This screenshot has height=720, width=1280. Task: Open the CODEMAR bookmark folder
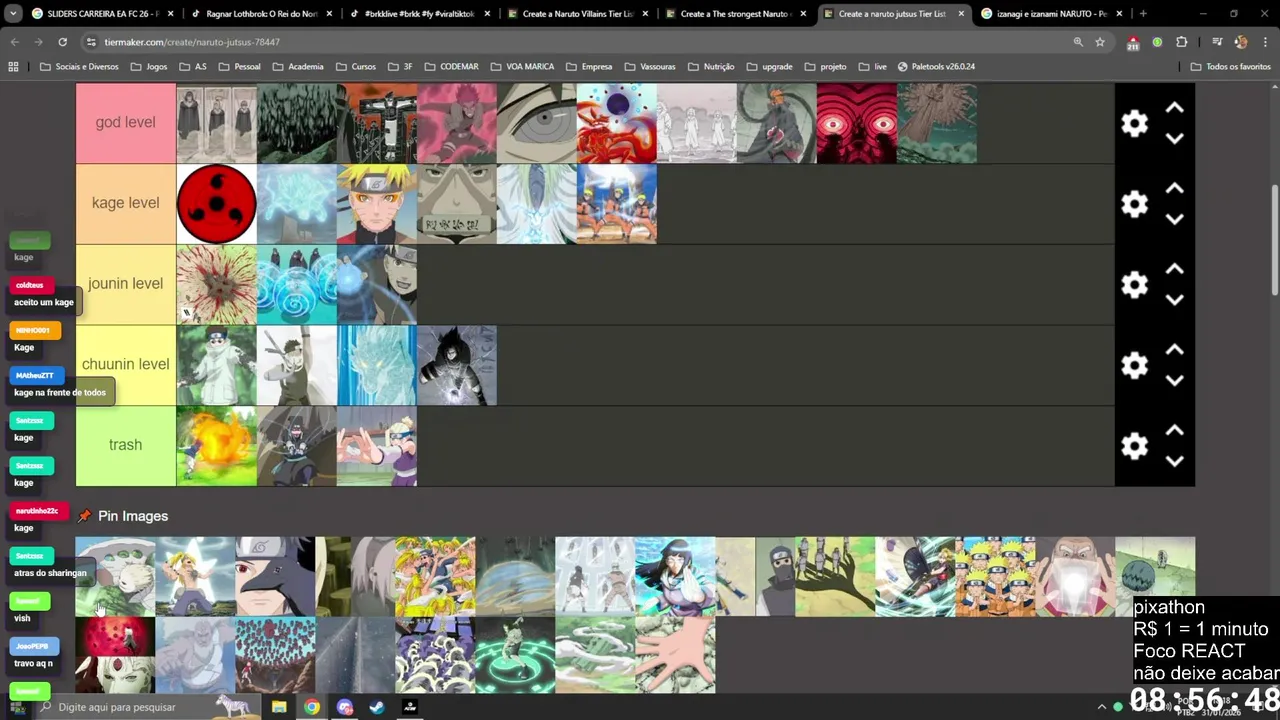pos(451,67)
